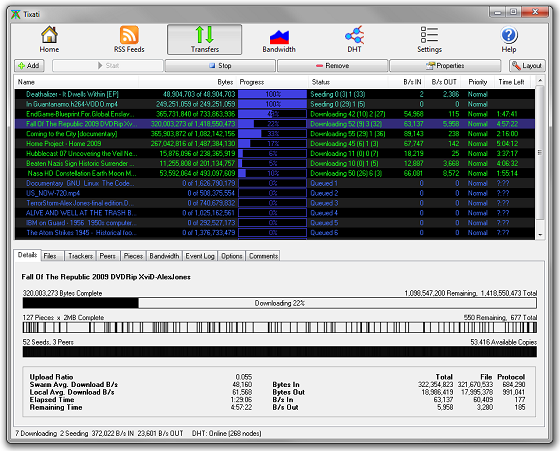Click the Remaining Time label
The image size is (560, 451).
(56, 407)
